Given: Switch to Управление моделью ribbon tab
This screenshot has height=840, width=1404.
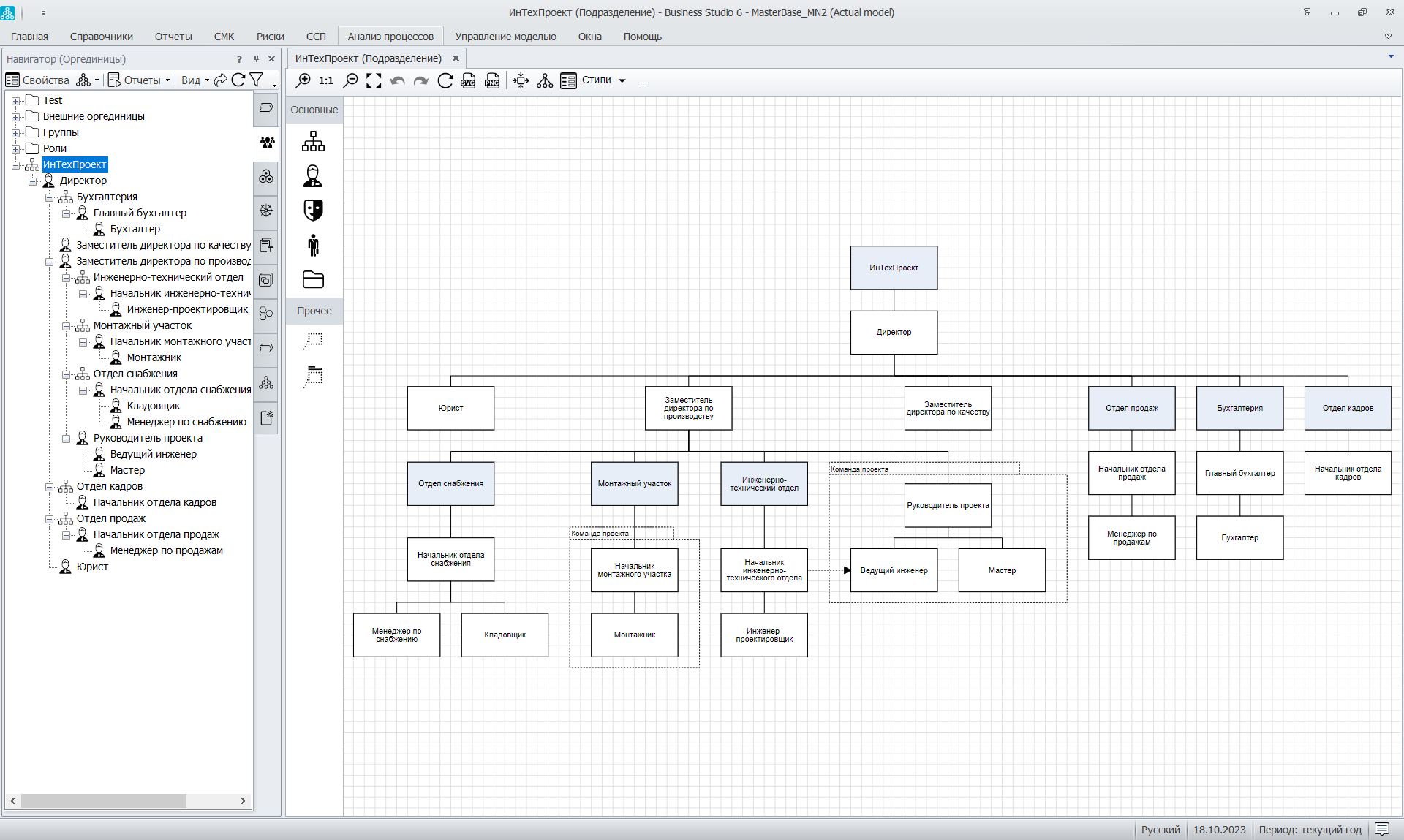Looking at the screenshot, I should click(505, 37).
